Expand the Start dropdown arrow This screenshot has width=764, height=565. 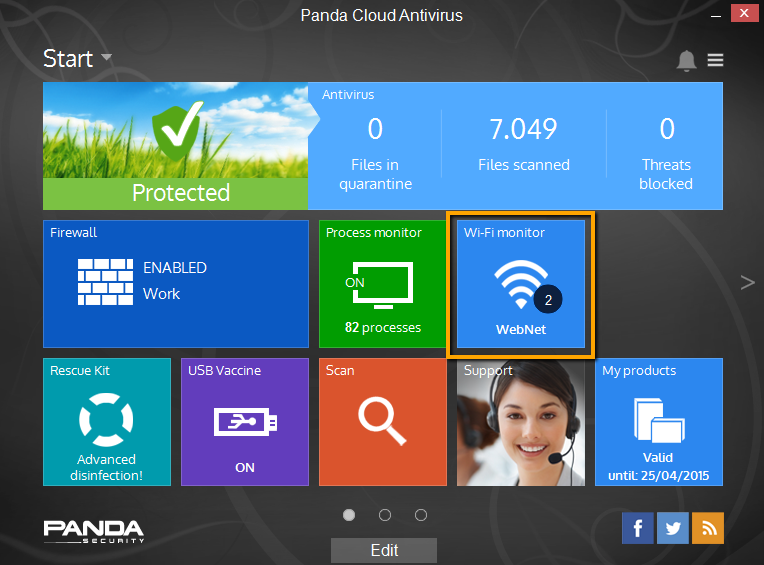coord(106,57)
